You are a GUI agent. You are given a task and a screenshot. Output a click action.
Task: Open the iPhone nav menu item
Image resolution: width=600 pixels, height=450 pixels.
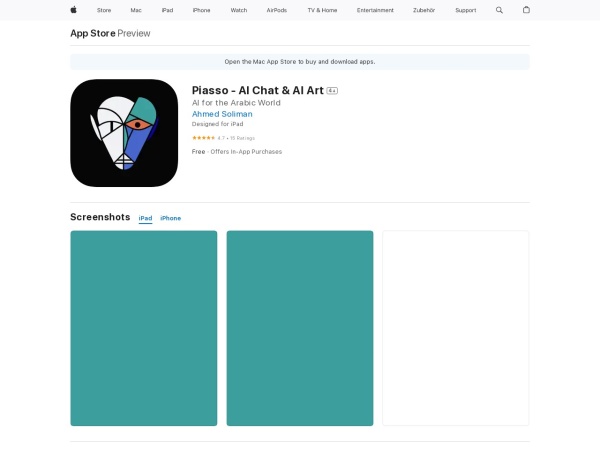(201, 10)
